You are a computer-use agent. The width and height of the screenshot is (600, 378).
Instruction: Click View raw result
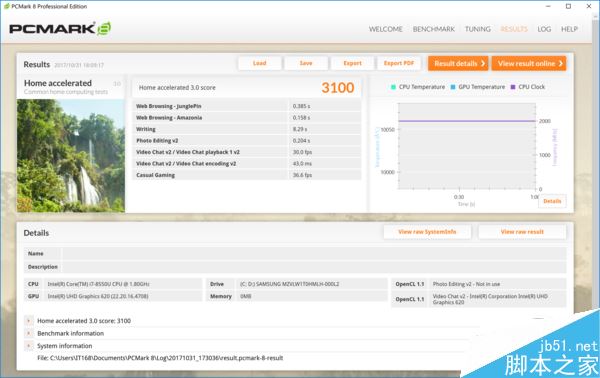pos(522,232)
